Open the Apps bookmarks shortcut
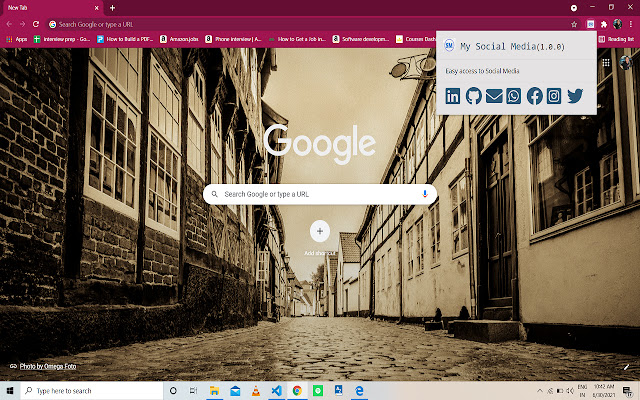The width and height of the screenshot is (640, 400). tap(16, 39)
